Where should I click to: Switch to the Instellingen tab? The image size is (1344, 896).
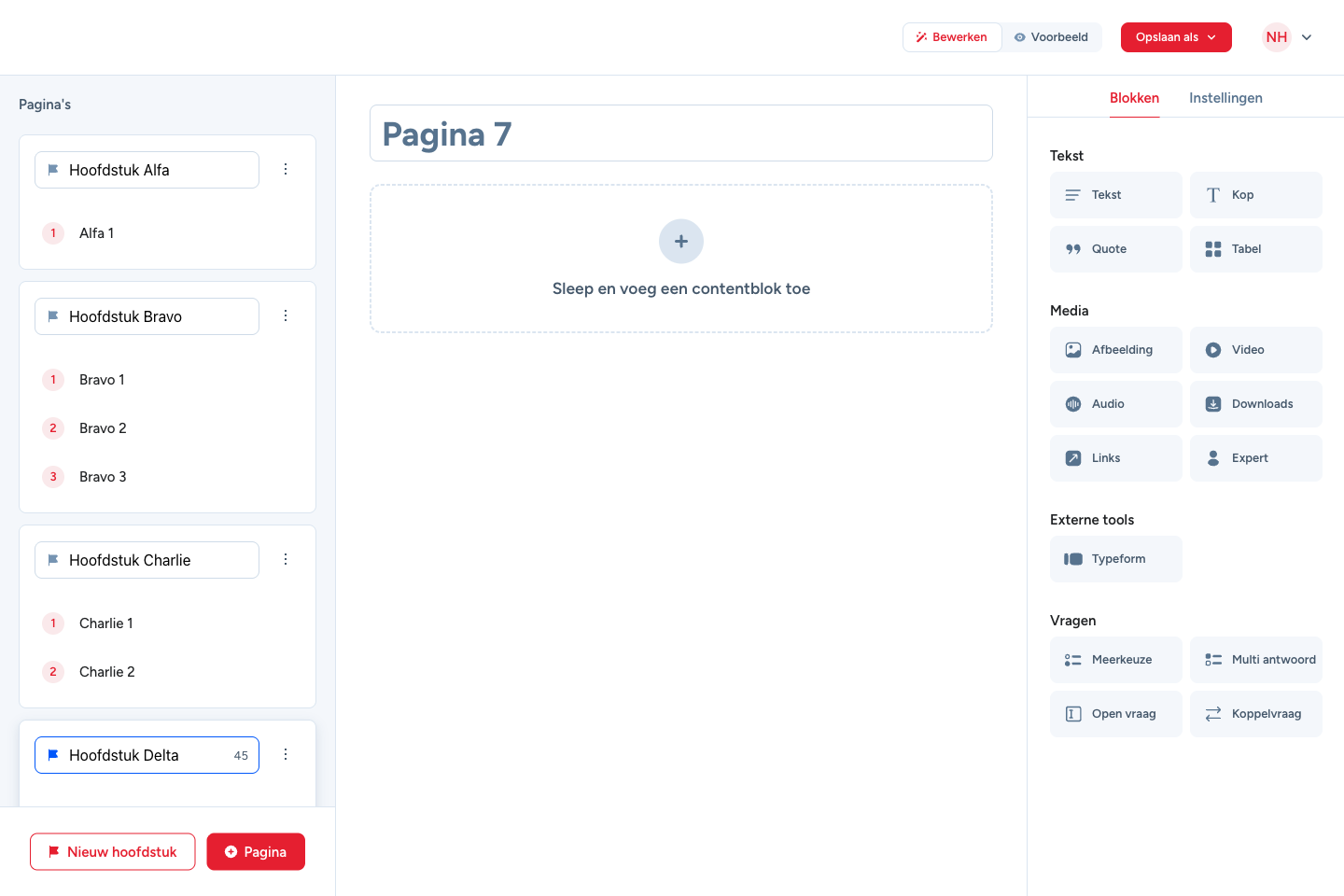[x=1225, y=98]
